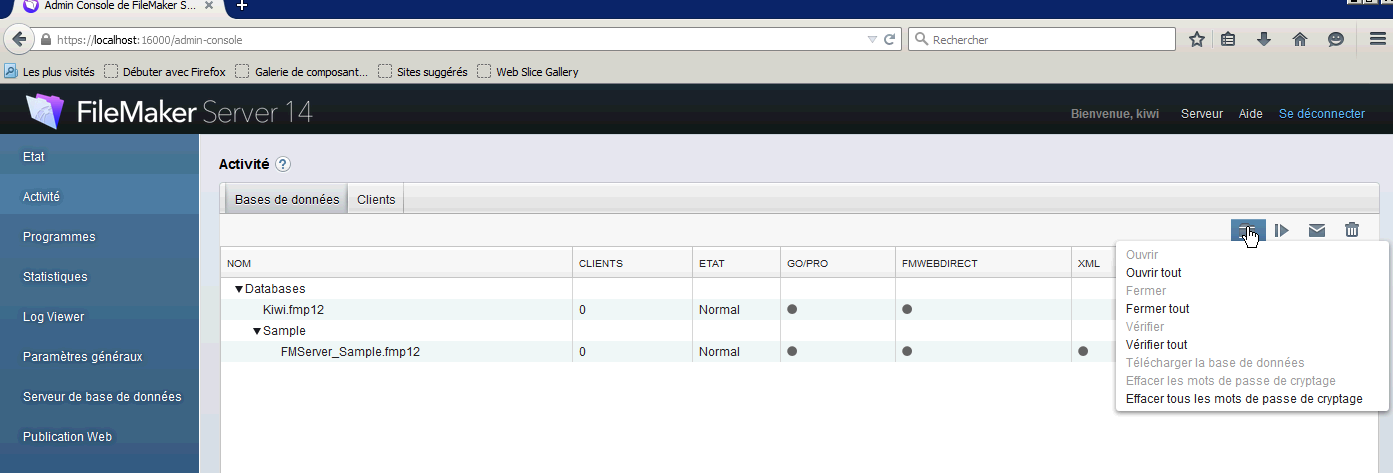This screenshot has width=1393, height=473.
Task: Click the send message envelope icon
Action: coord(1317,230)
